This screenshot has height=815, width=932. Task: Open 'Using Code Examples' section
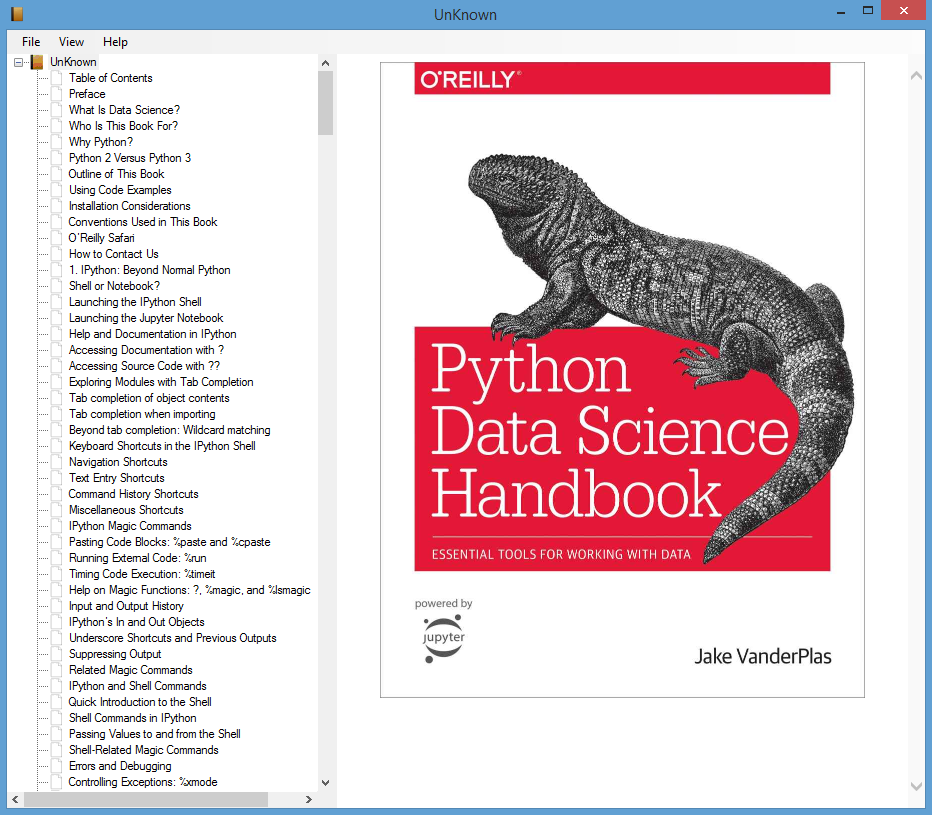pyautogui.click(x=120, y=190)
